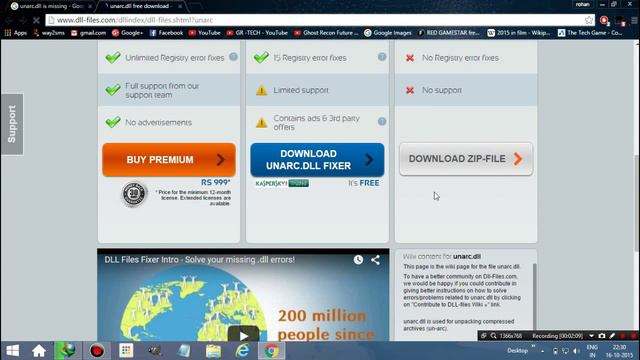Open the Facebook bookmark
640x360 pixels.
pyautogui.click(x=166, y=33)
